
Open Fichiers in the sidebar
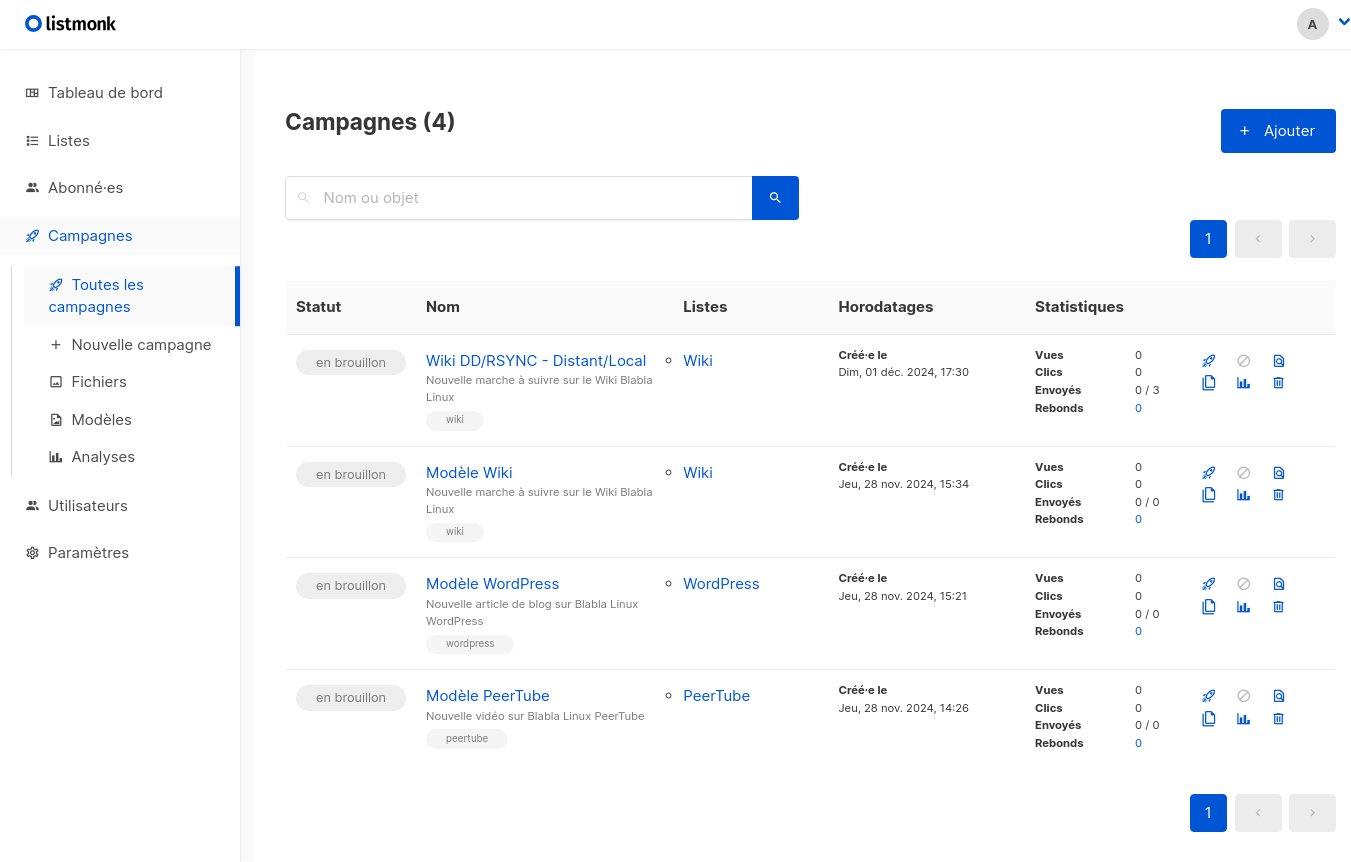coord(130,382)
